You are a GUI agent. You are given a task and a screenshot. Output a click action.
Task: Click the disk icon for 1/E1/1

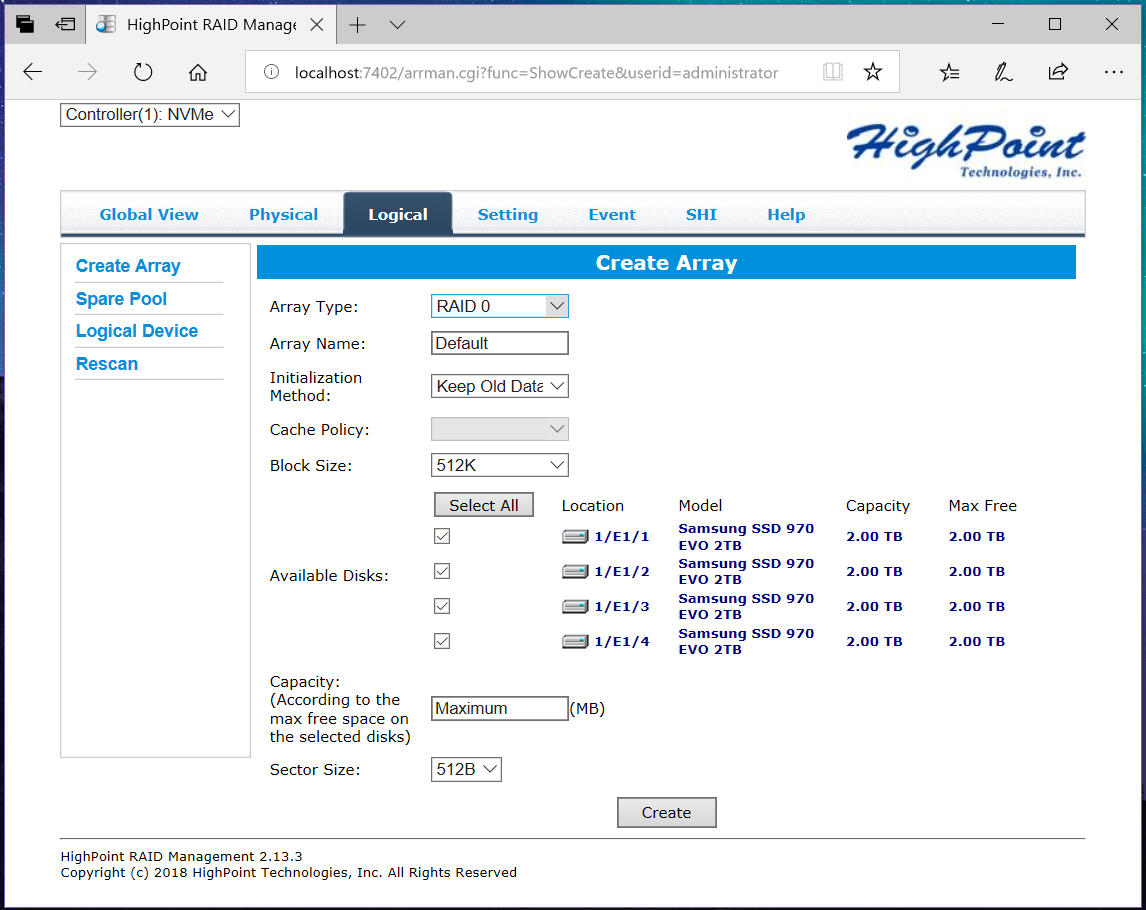[575, 537]
